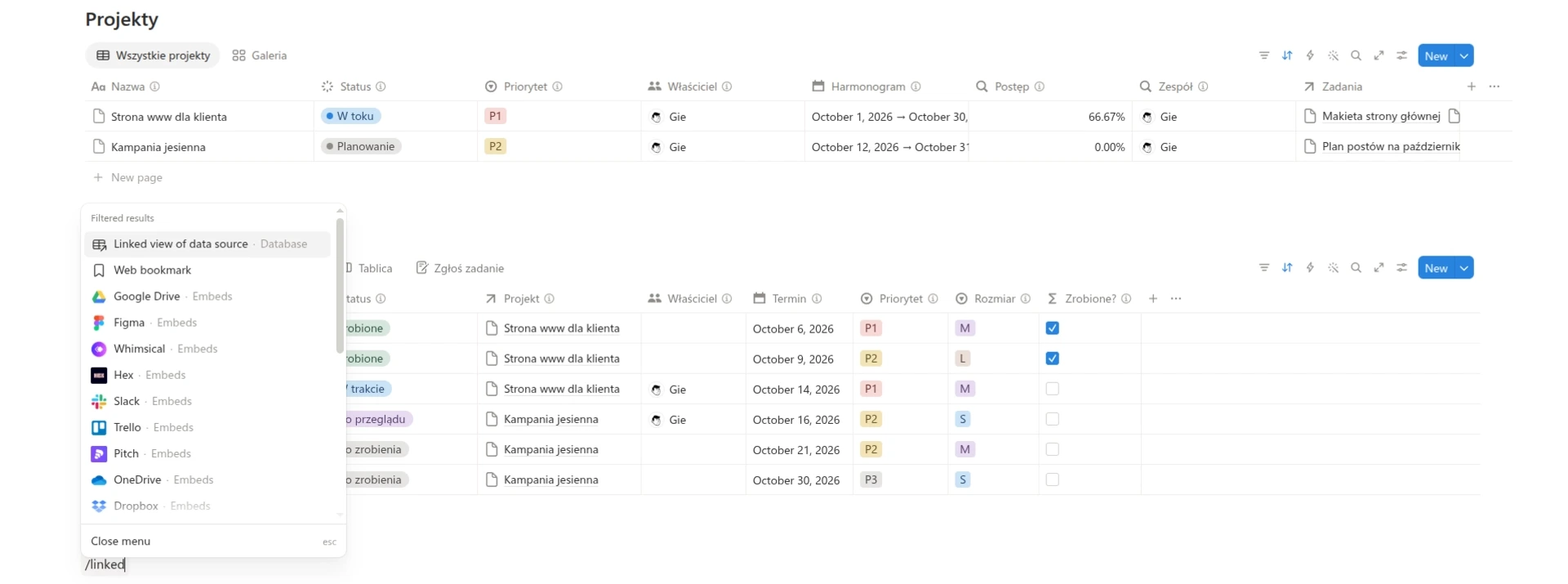The width and height of the screenshot is (1568, 584).
Task: Check Zrobione? for October 14 task
Action: (x=1052, y=389)
